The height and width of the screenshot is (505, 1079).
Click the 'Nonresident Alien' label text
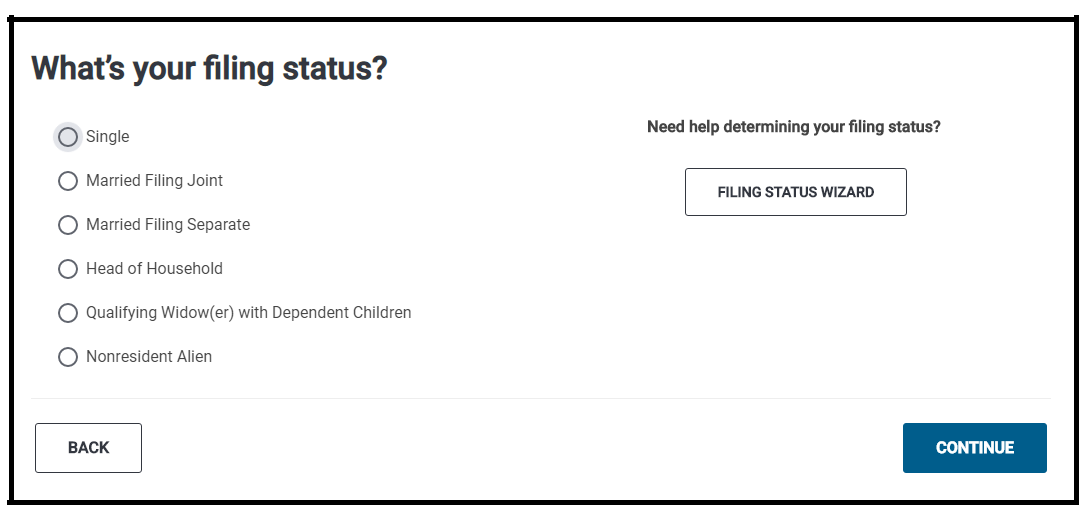[149, 357]
